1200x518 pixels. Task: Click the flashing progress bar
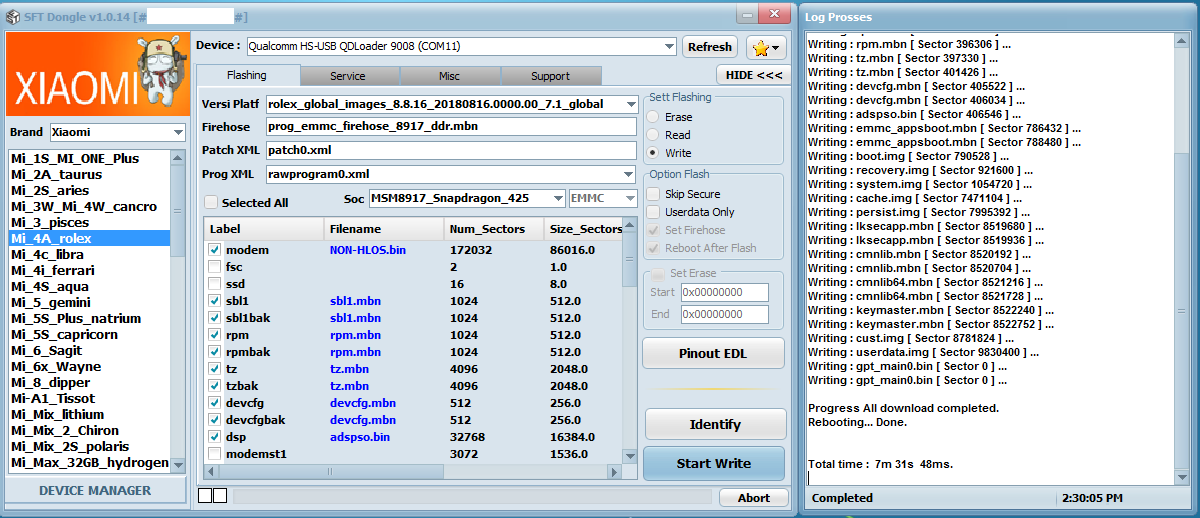click(x=470, y=497)
